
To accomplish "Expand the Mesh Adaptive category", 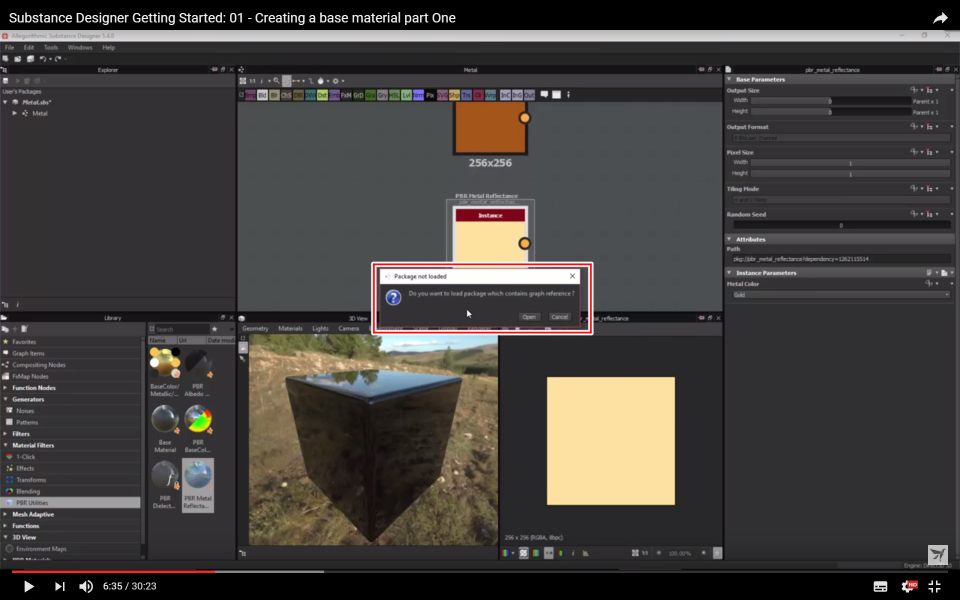I will point(6,514).
